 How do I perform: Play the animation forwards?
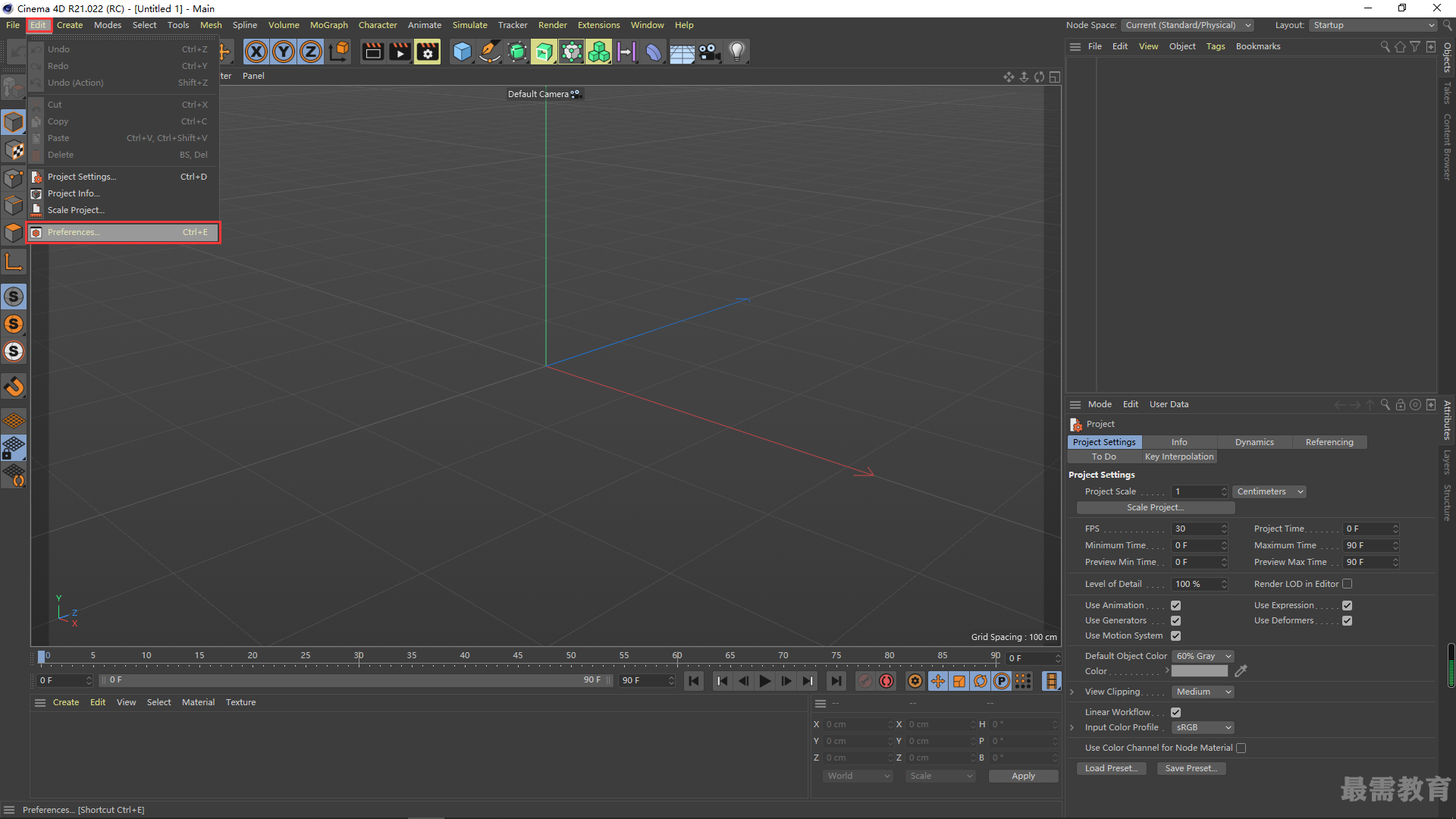(765, 681)
